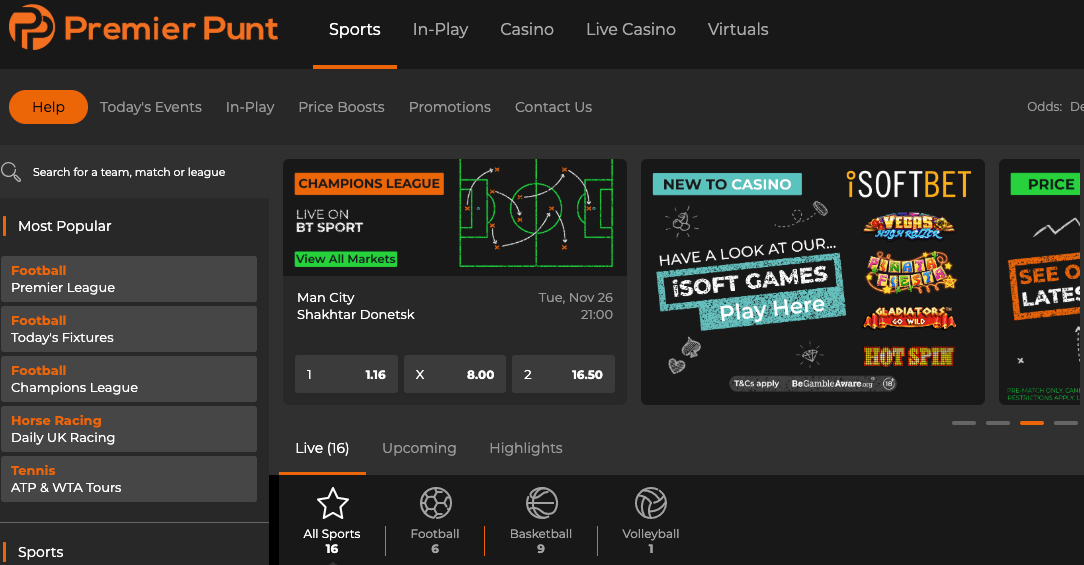Go to the second carousel slide indicator
The image size is (1084, 565).
click(998, 423)
